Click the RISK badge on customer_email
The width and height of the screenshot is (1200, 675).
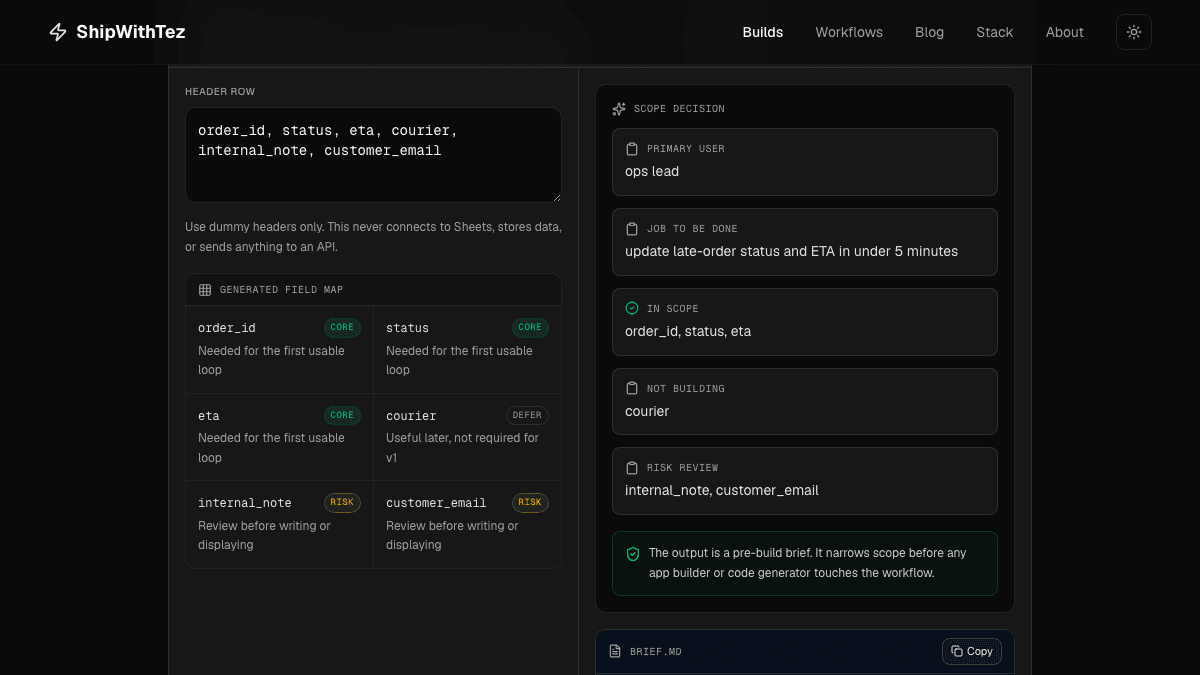[x=530, y=502]
